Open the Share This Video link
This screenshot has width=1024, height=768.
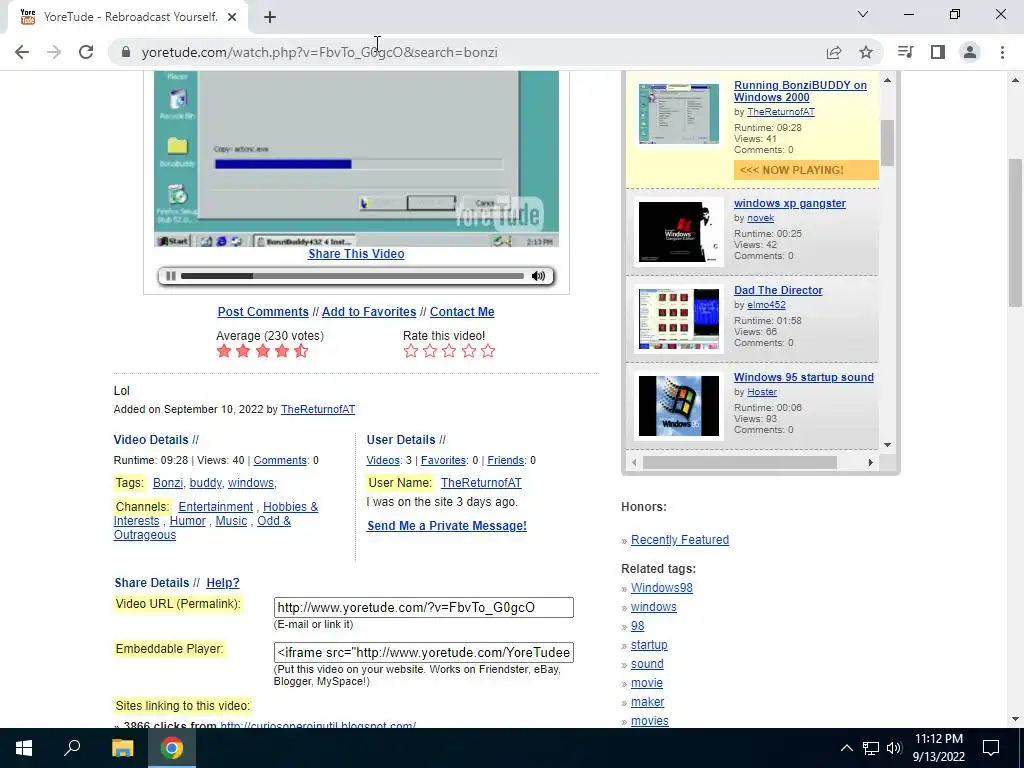point(356,254)
